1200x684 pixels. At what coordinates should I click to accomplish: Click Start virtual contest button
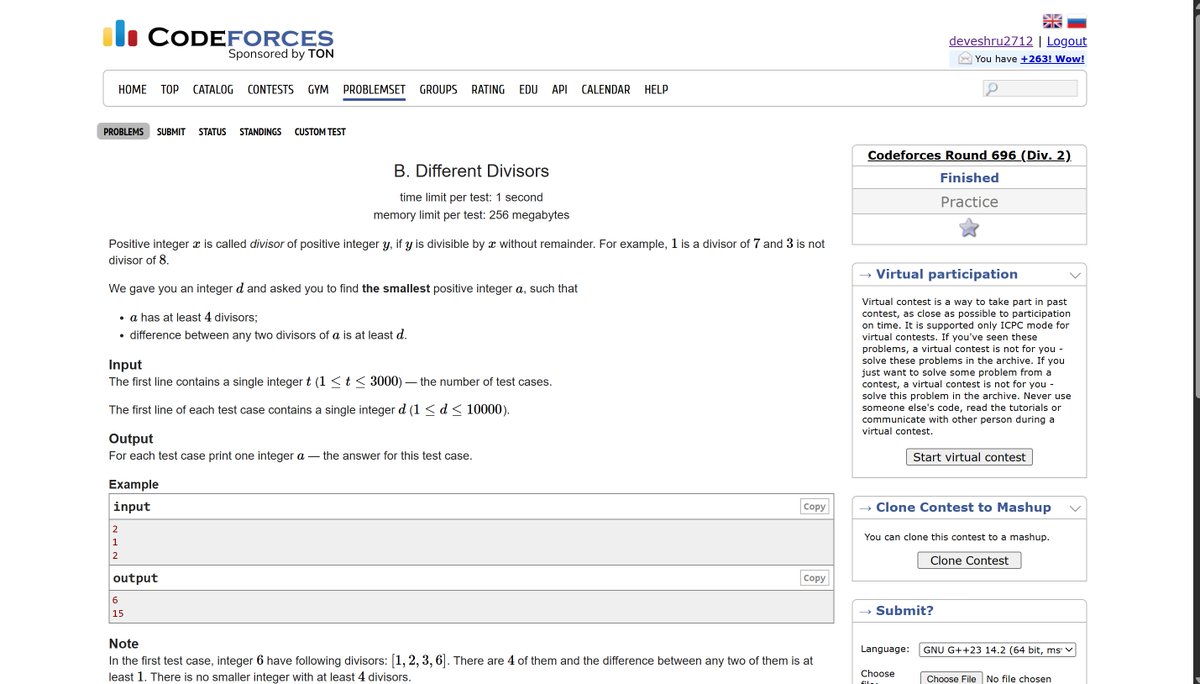[969, 457]
